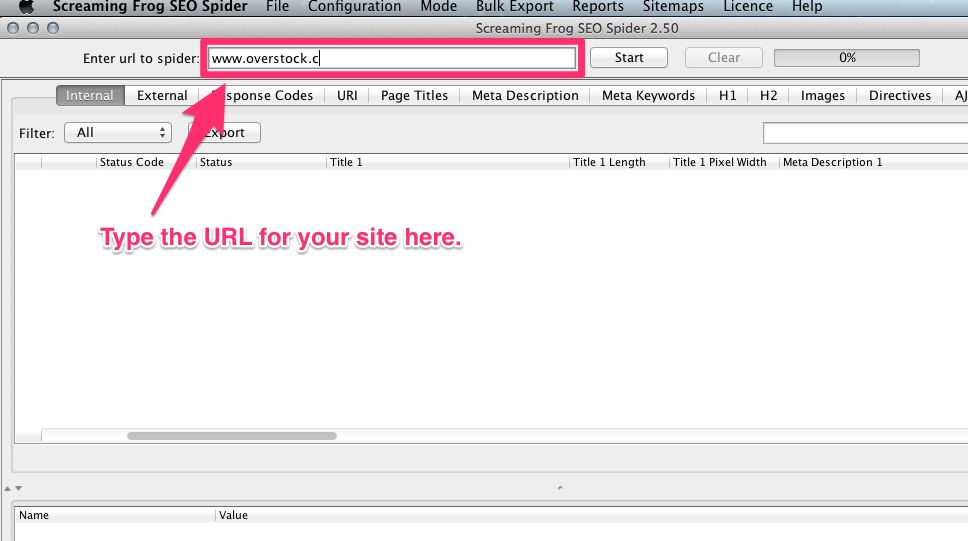Click the Name column header in lower pane
The image size is (968, 541).
tap(115, 515)
